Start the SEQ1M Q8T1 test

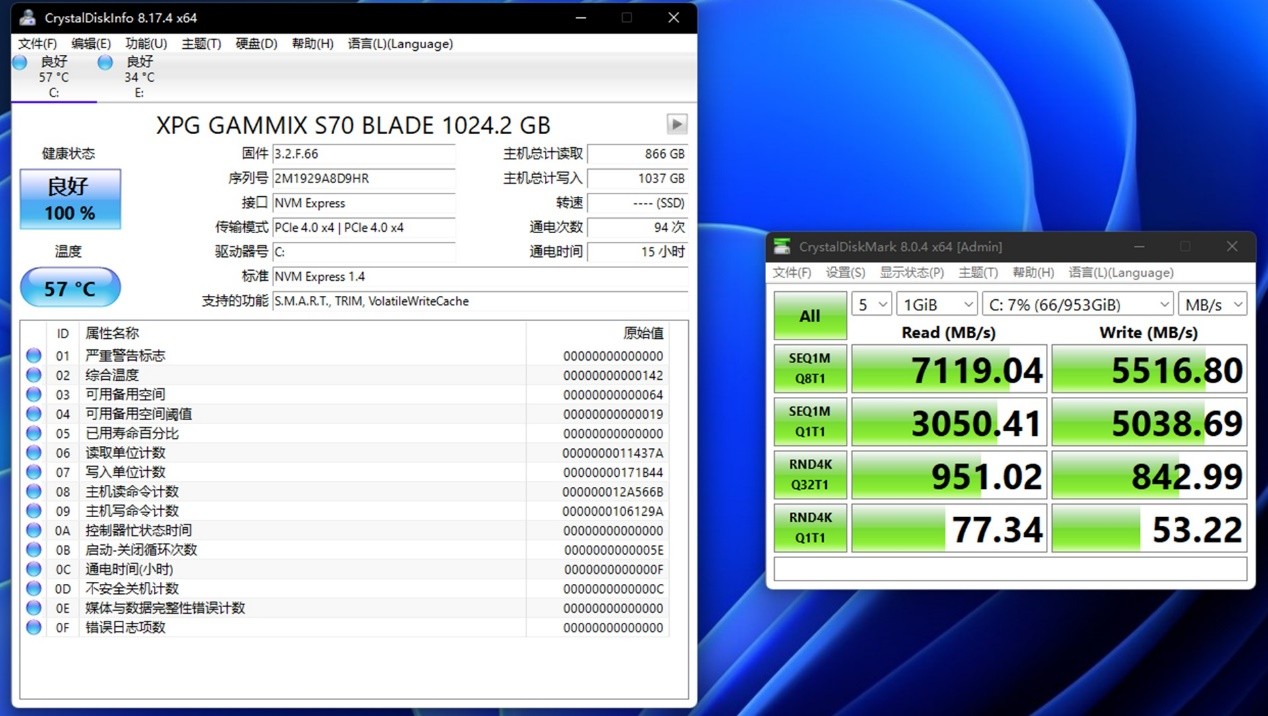tap(810, 369)
